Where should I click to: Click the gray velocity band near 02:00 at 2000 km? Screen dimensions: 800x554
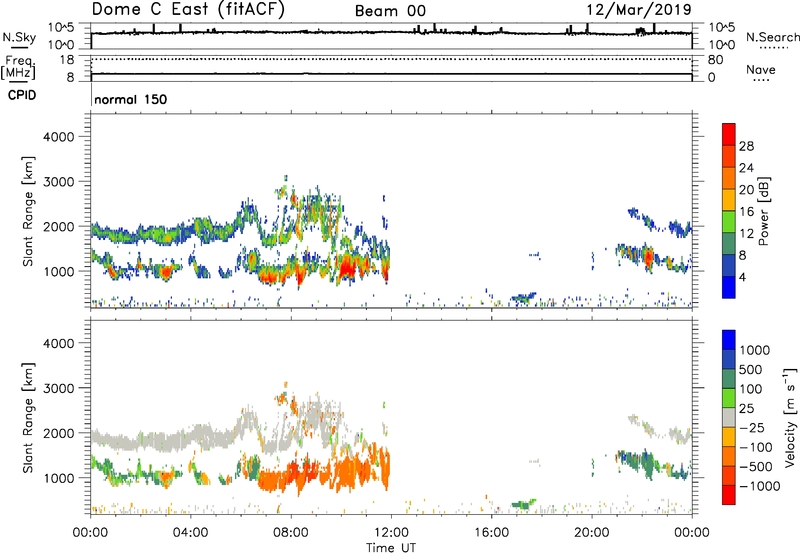coord(141,442)
